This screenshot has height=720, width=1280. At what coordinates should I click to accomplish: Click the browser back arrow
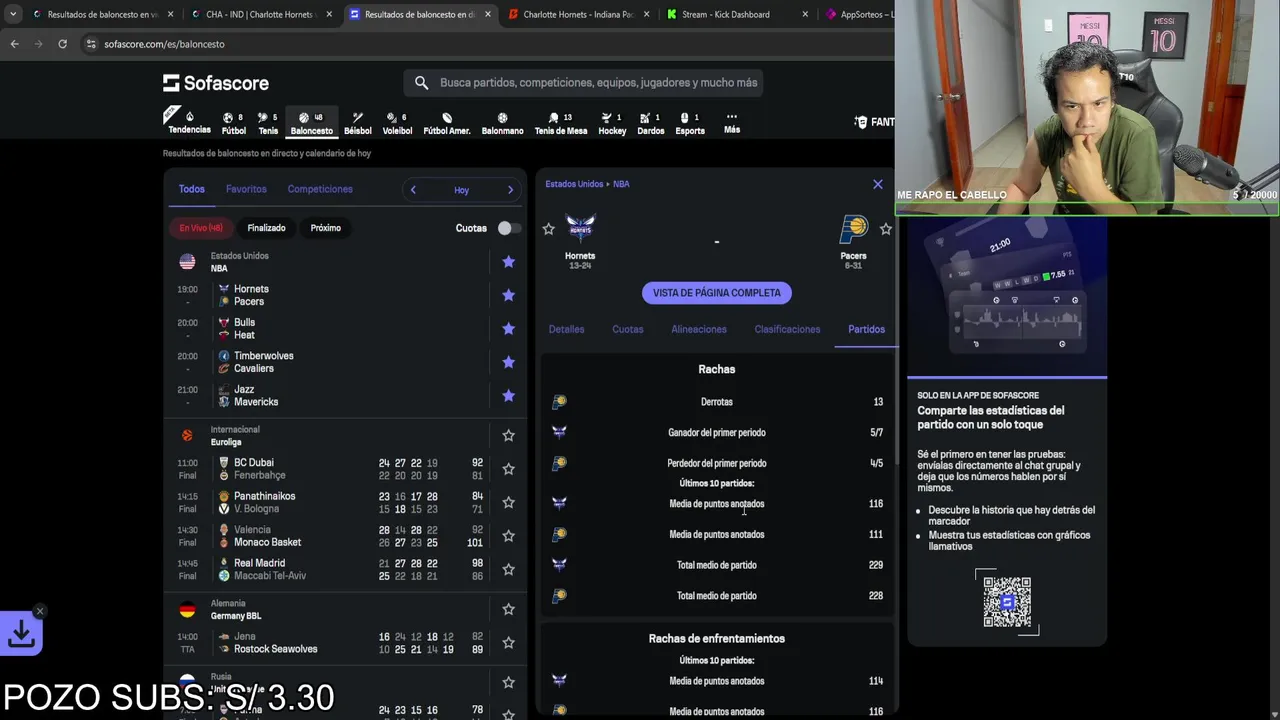pos(14,44)
